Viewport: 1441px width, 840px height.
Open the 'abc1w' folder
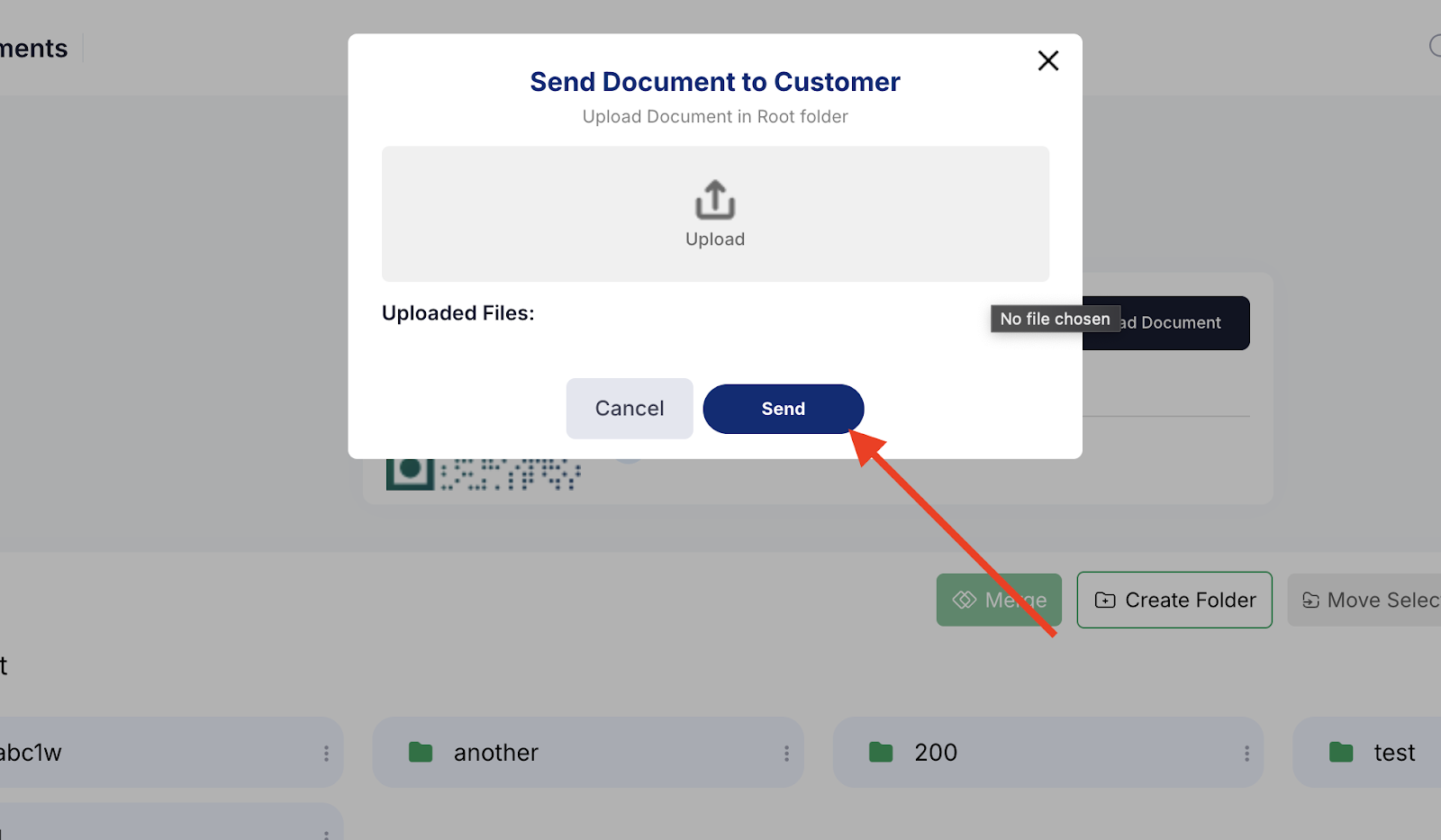(x=171, y=753)
